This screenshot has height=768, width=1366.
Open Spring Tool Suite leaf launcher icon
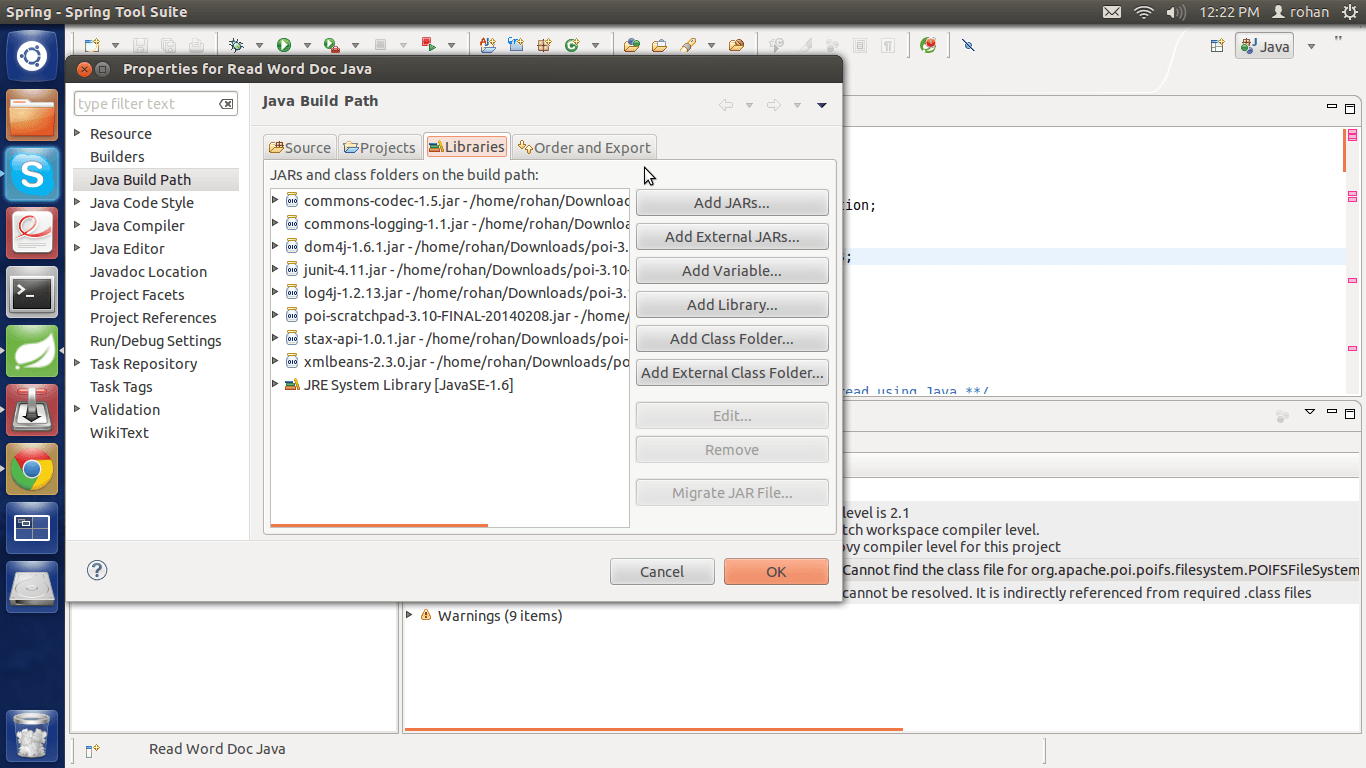coord(32,351)
